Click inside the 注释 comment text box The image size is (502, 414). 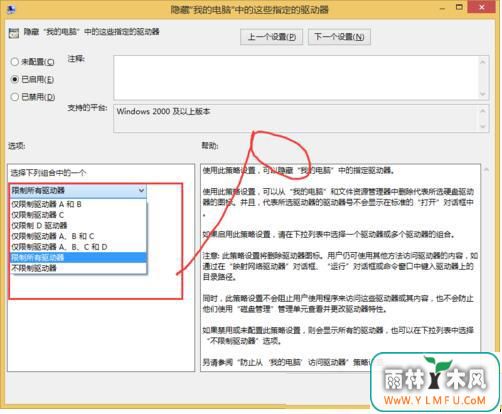(x=296, y=78)
